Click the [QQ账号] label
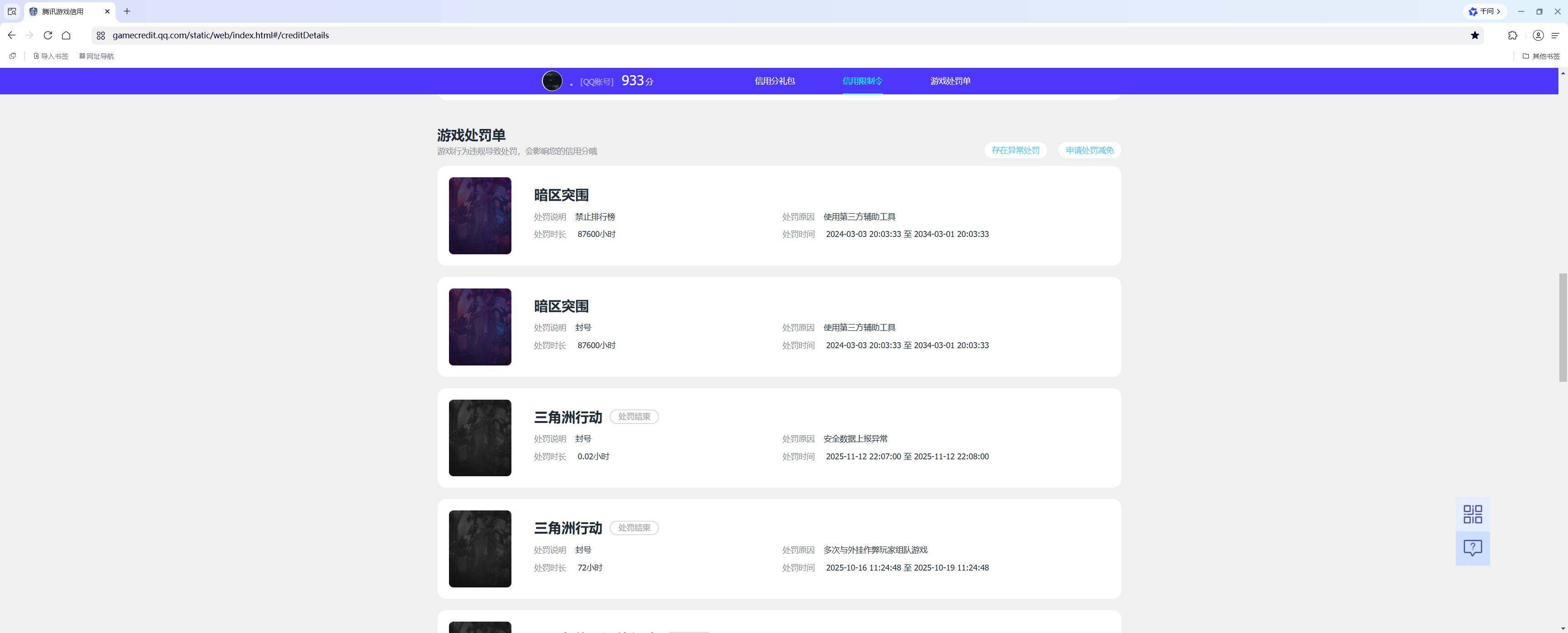The image size is (1568, 633). 597,82
